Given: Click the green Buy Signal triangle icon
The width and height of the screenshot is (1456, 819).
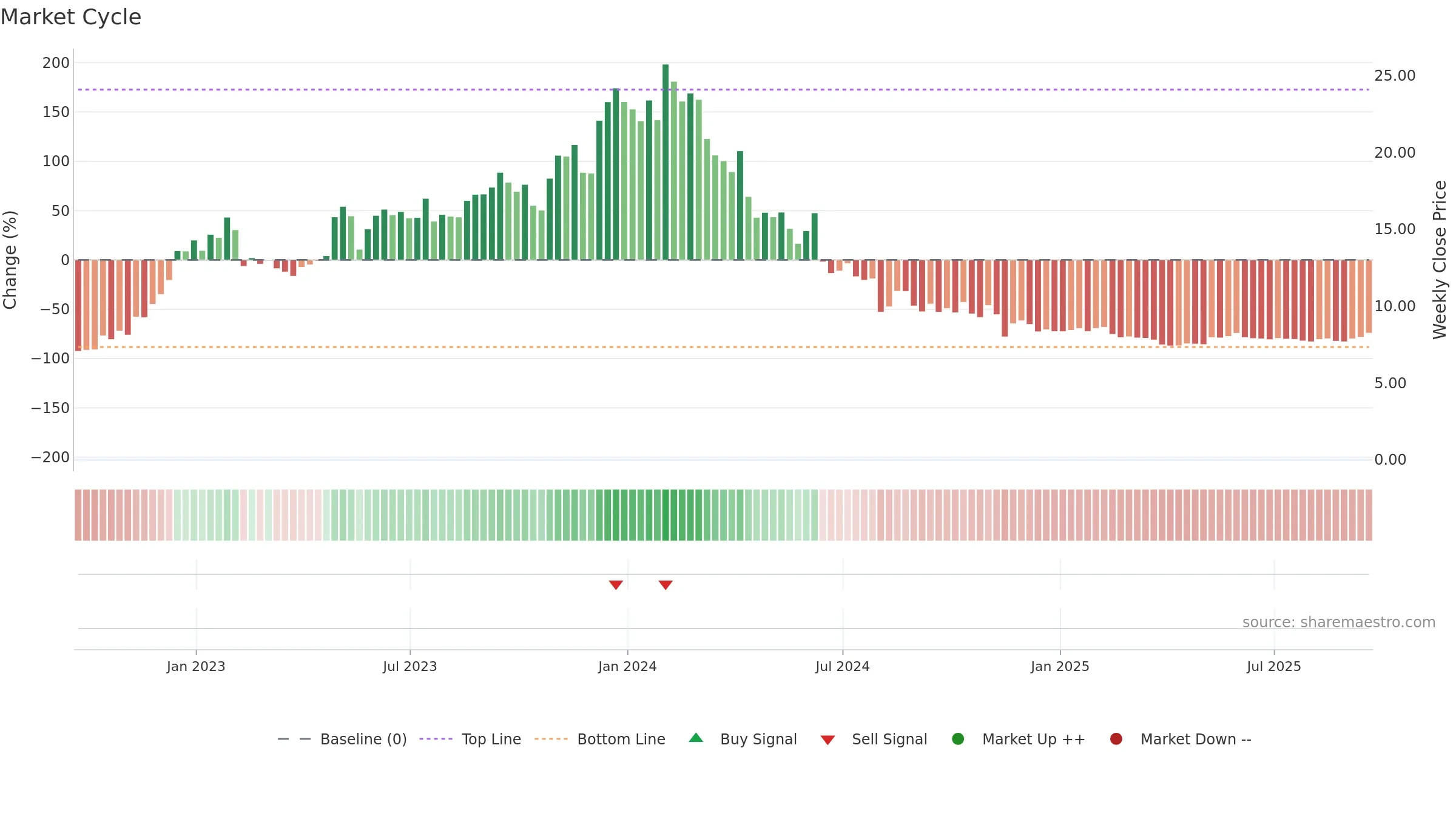Looking at the screenshot, I should point(696,738).
